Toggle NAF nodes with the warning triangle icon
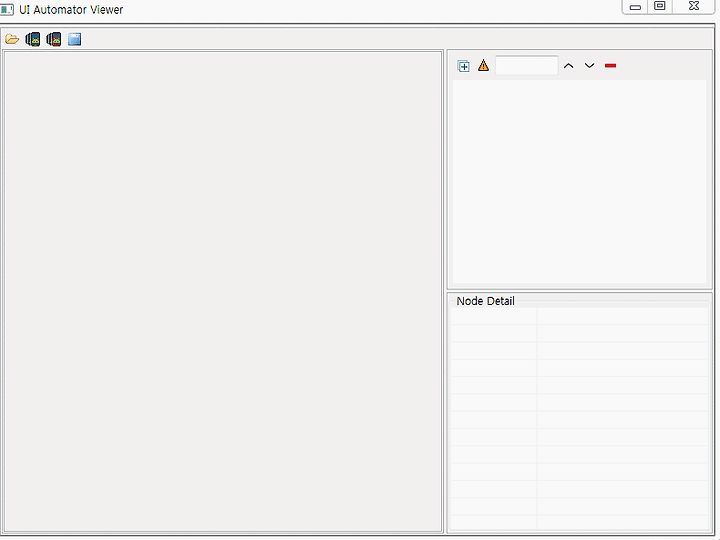720x540 pixels. [x=484, y=66]
